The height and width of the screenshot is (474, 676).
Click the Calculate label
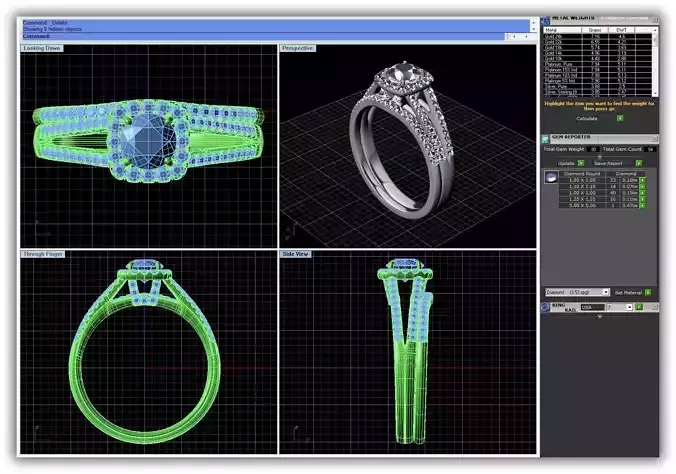pos(587,118)
